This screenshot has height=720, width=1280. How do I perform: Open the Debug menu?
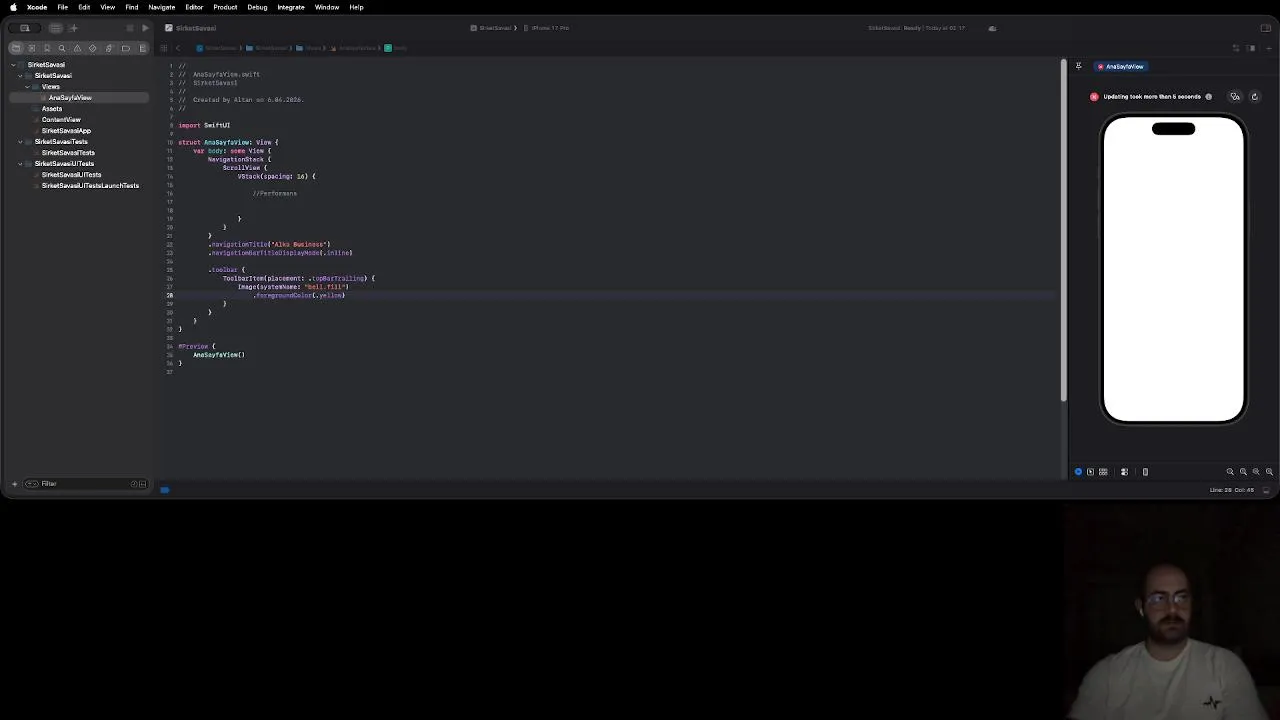[257, 7]
